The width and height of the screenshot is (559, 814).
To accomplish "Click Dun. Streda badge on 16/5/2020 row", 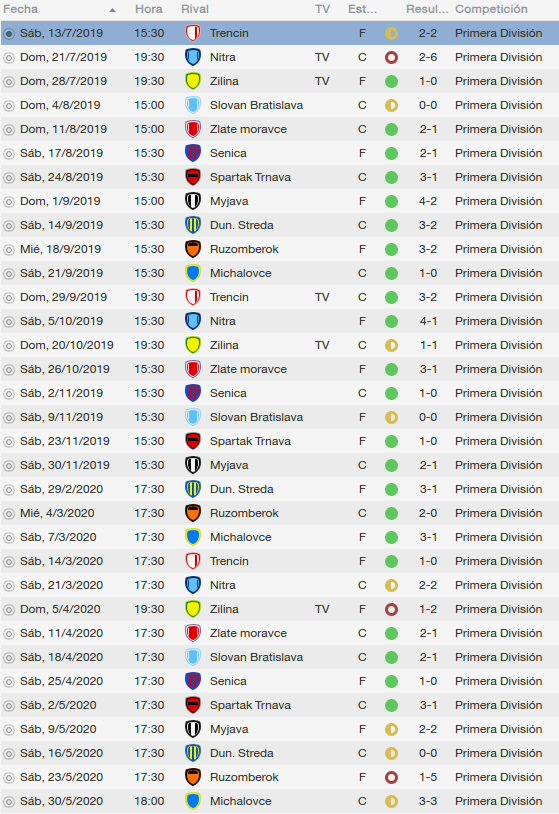I will pos(193,753).
